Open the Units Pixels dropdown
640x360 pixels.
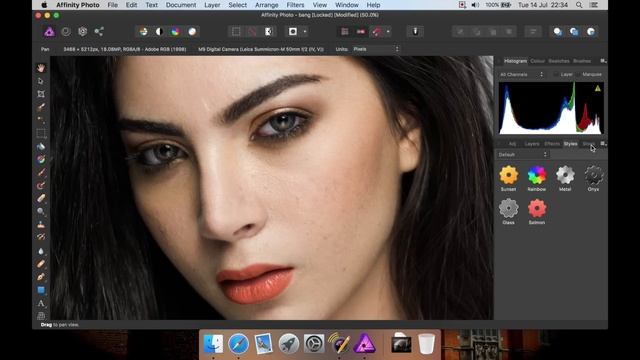click(376, 49)
